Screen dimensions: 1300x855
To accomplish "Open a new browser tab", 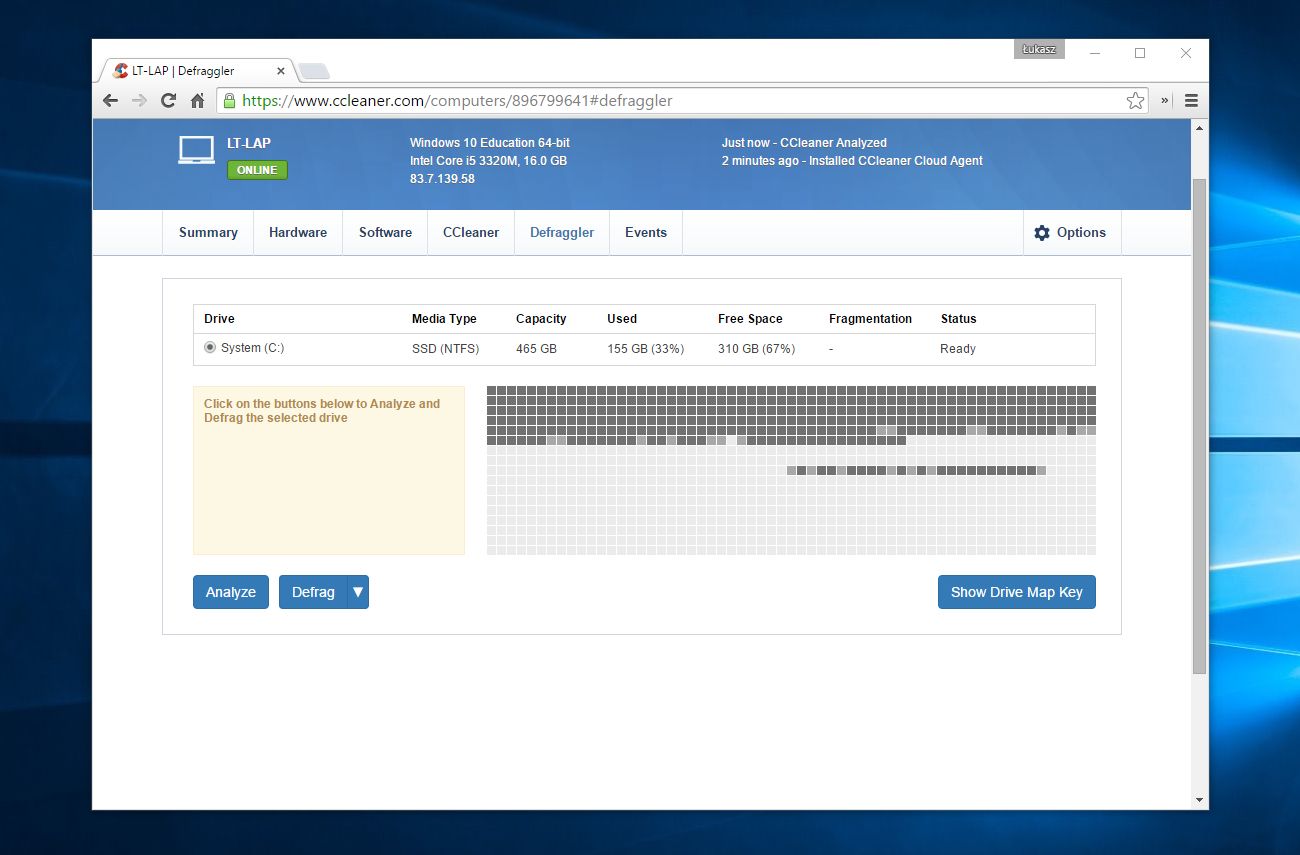I will click(314, 71).
